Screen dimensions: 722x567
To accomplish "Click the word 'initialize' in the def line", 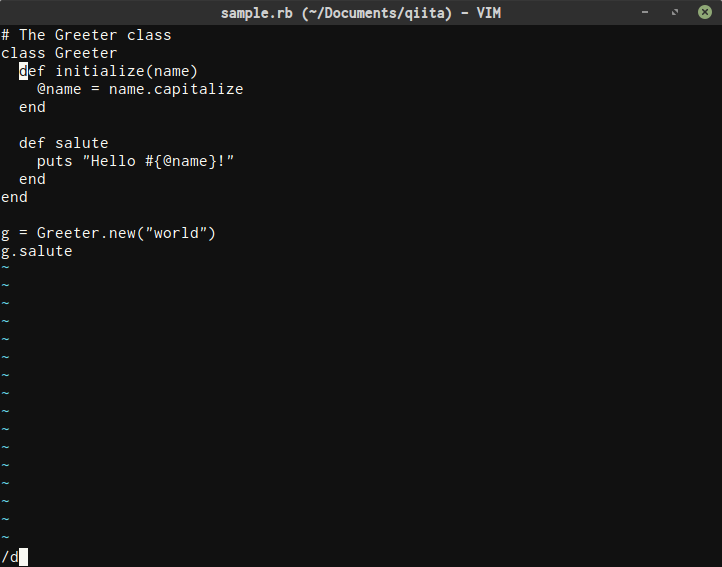I will [100, 71].
